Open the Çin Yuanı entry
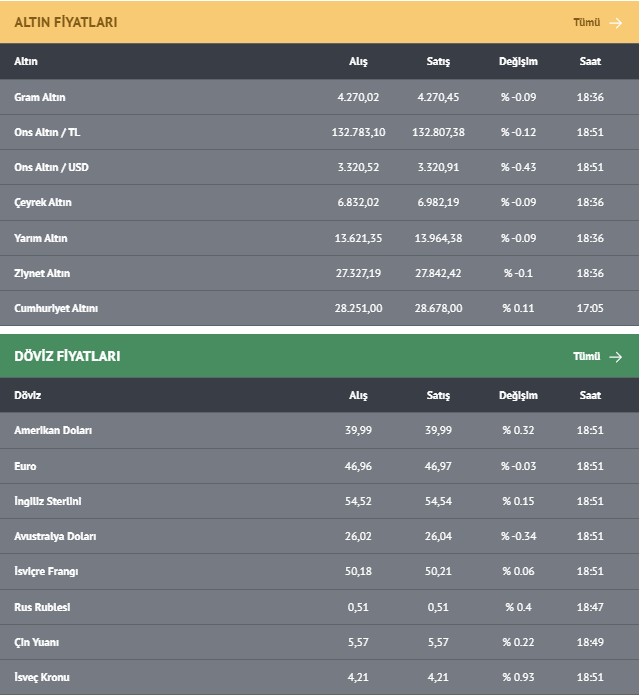 pos(320,642)
